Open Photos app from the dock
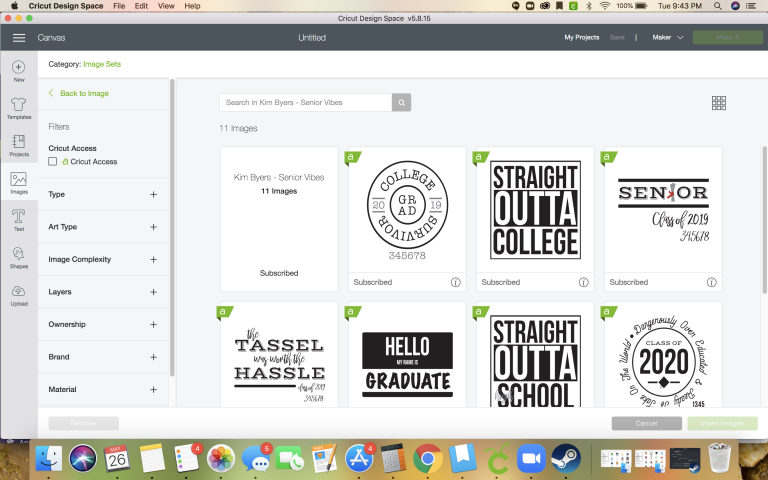 221,459
